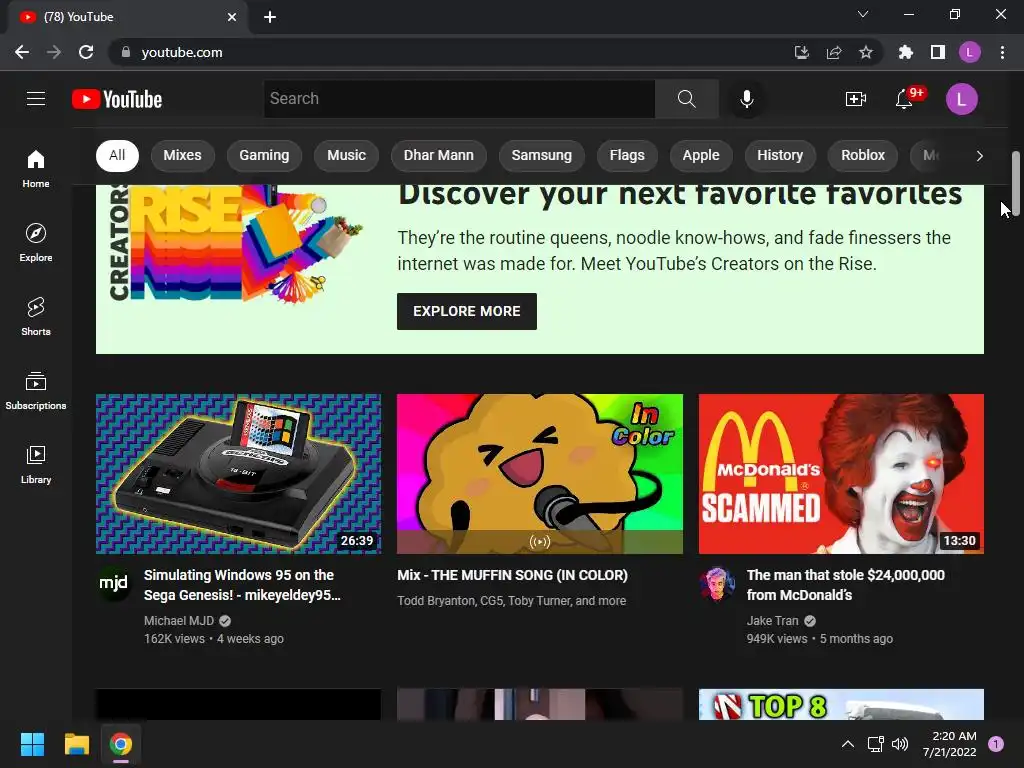The image size is (1024, 768).
Task: Open Jake Tran channel avatar
Action: [716, 583]
